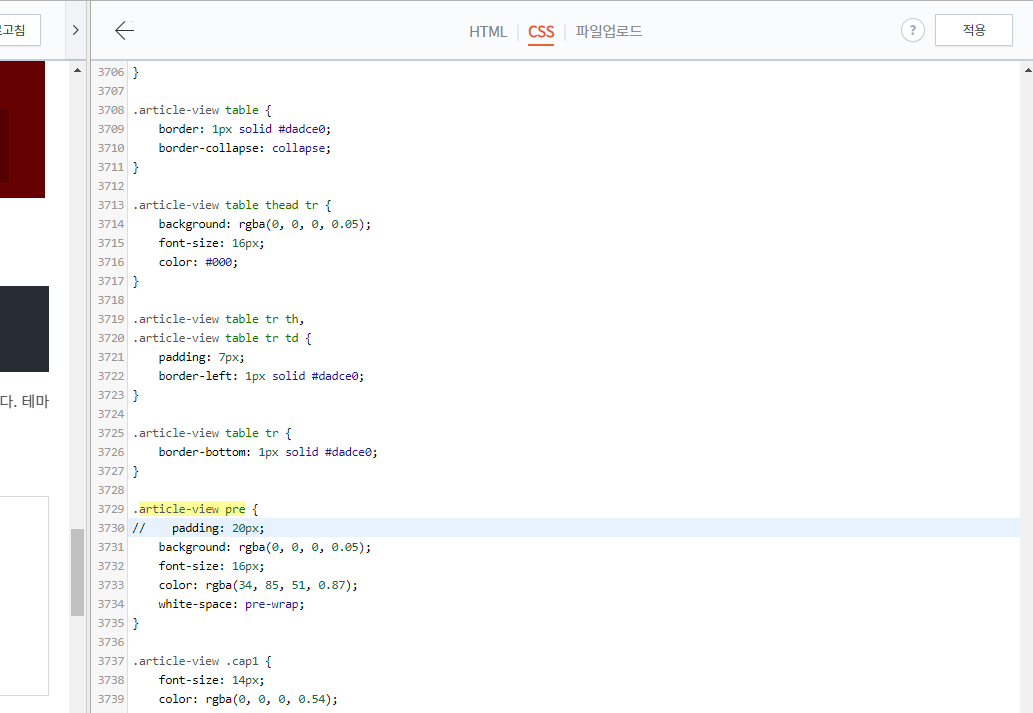
Task: Click the dark red preview block
Action: [22, 129]
